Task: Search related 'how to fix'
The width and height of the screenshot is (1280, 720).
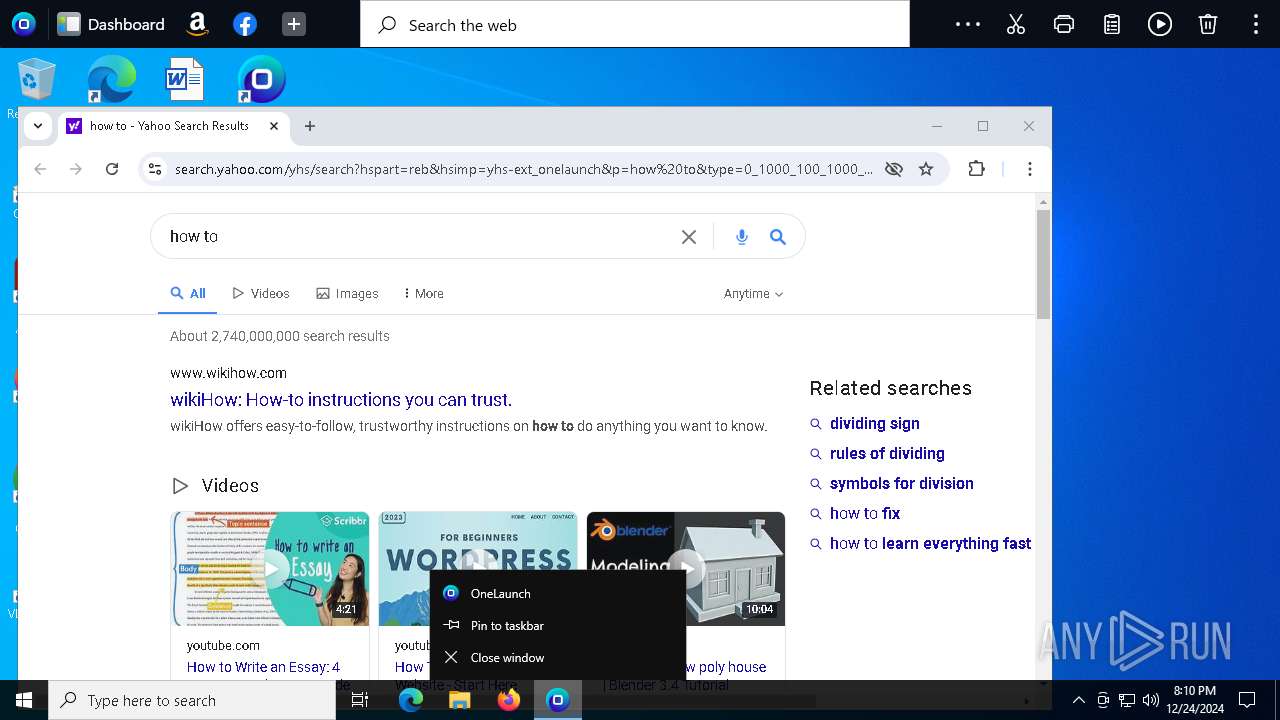Action: (x=865, y=514)
